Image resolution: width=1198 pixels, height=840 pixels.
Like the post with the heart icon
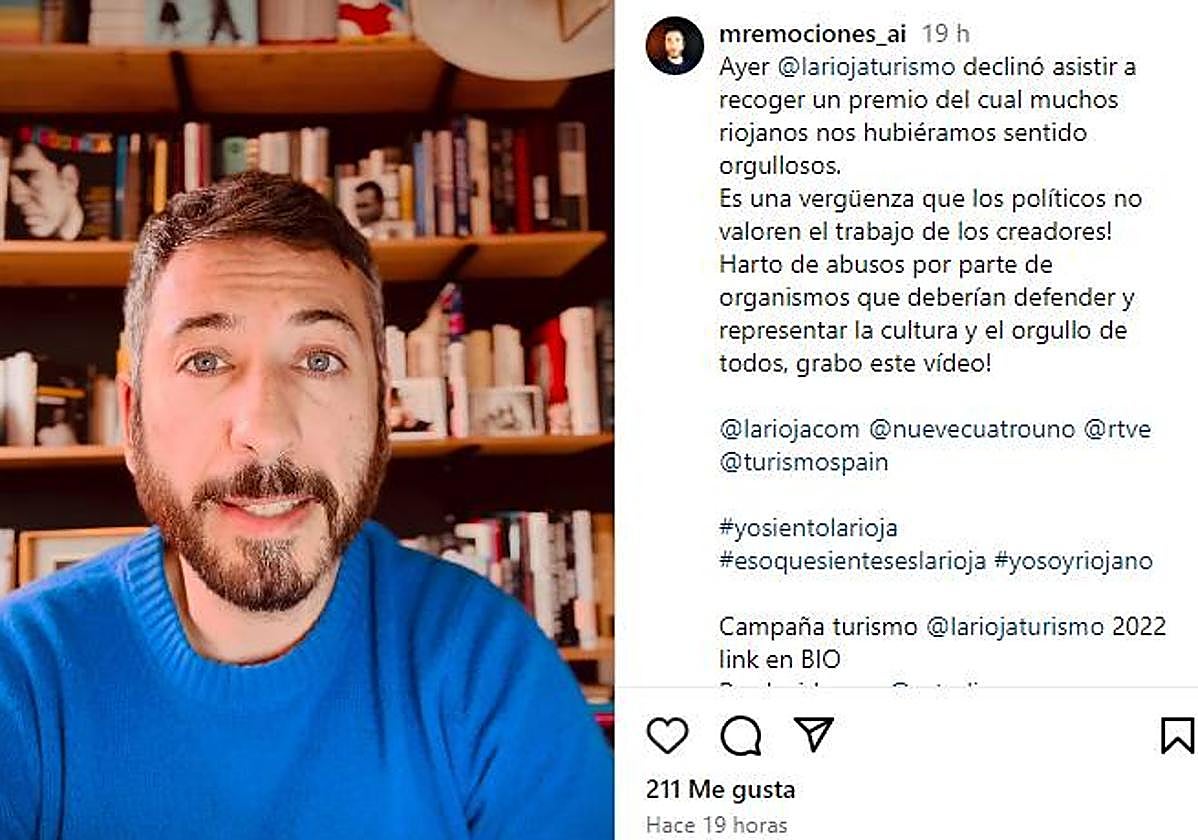click(667, 735)
